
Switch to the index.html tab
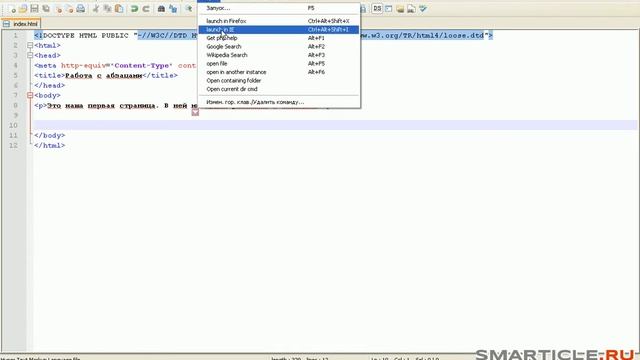pos(21,24)
